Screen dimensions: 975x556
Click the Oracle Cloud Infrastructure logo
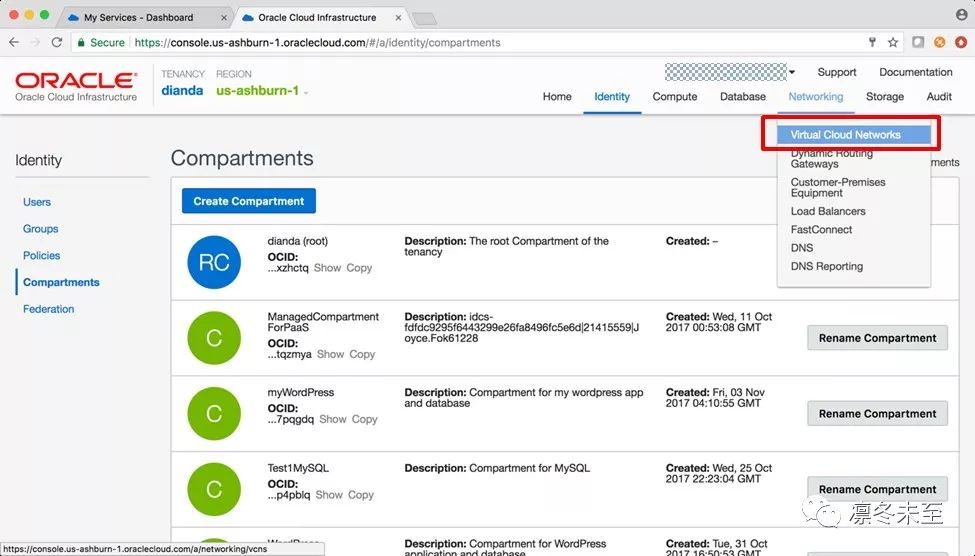click(76, 86)
